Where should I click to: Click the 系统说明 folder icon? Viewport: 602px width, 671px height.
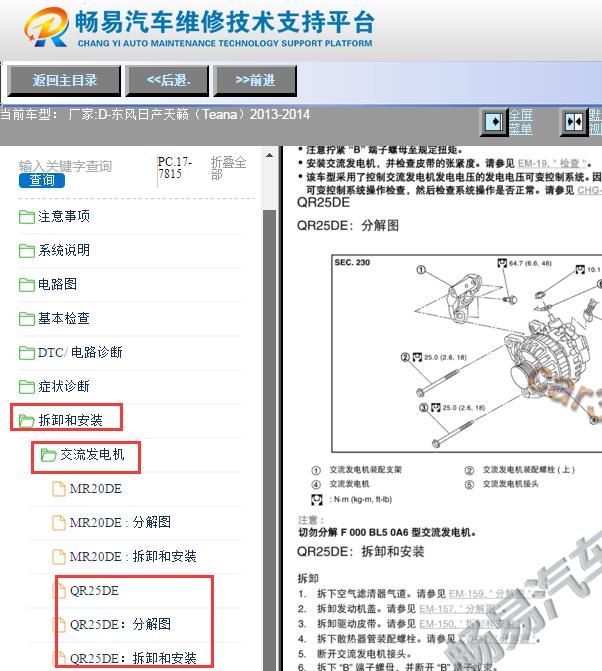pyautogui.click(x=27, y=251)
